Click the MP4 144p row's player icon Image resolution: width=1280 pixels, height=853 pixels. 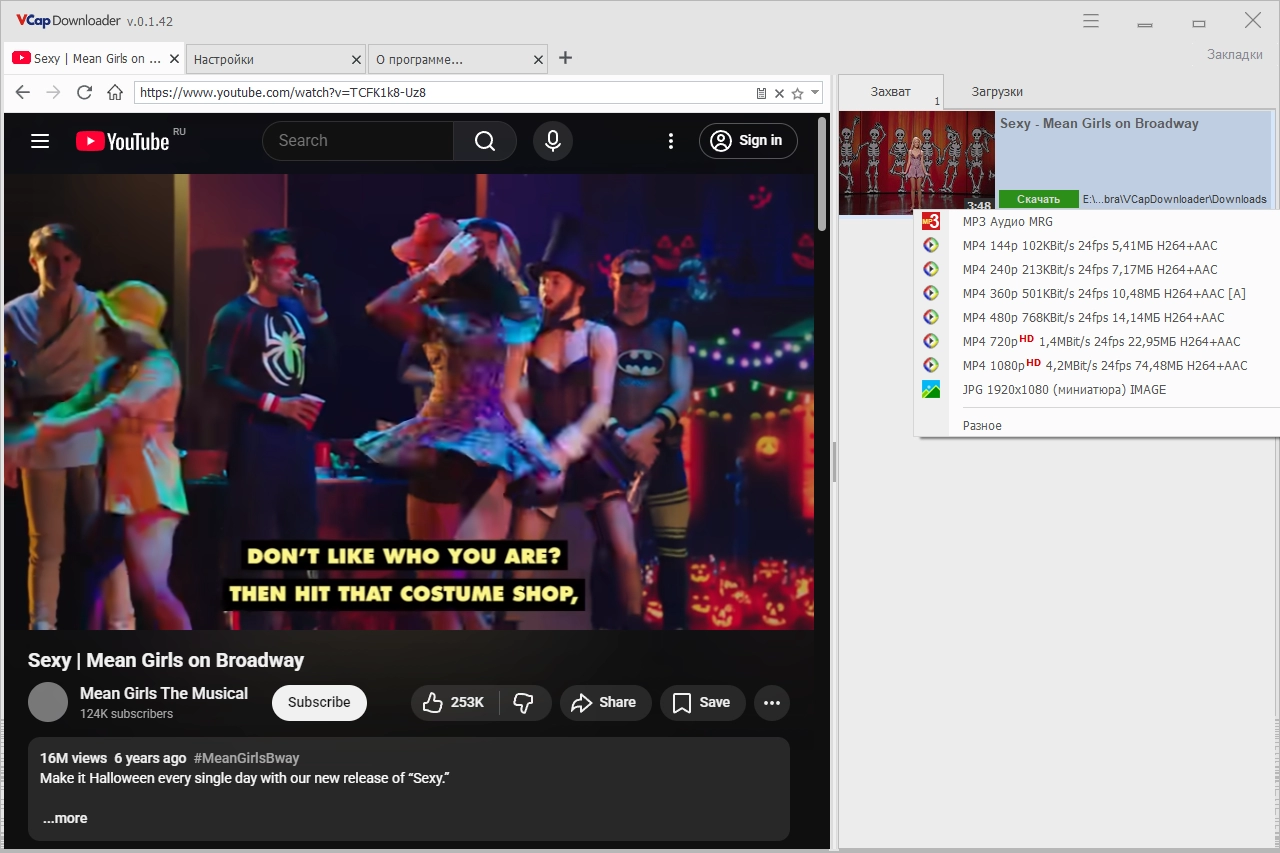tap(931, 246)
